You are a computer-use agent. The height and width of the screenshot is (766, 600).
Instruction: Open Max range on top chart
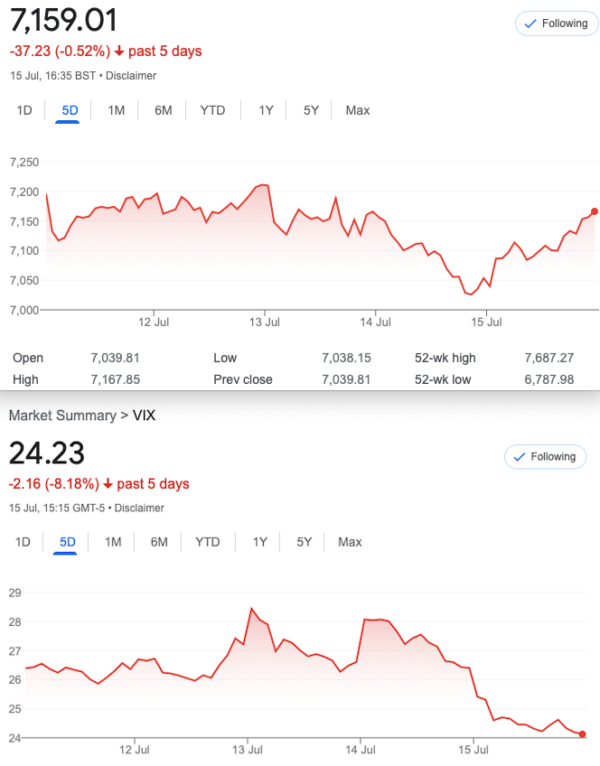(358, 110)
